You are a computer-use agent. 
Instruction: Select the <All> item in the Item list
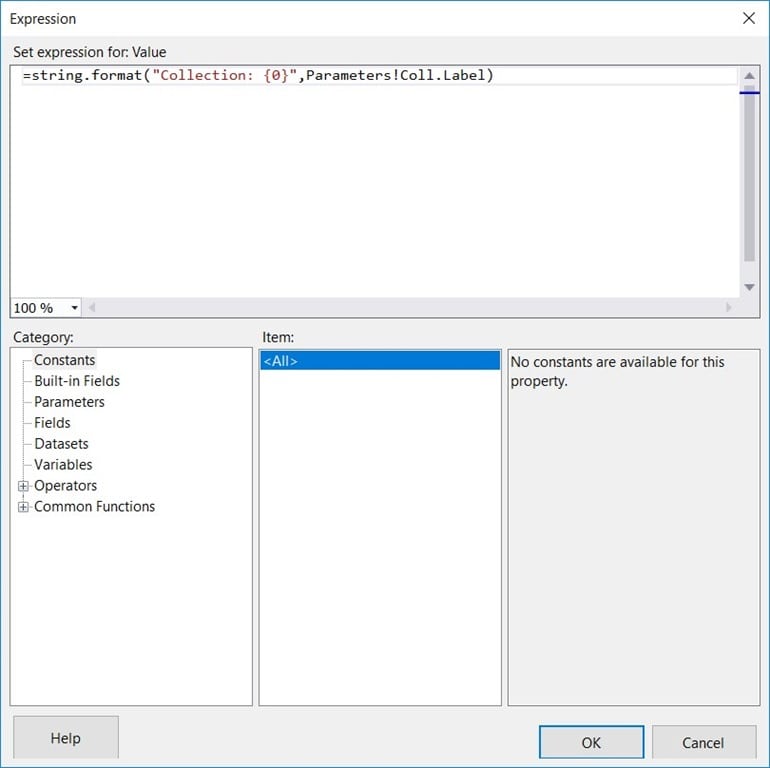(380, 361)
